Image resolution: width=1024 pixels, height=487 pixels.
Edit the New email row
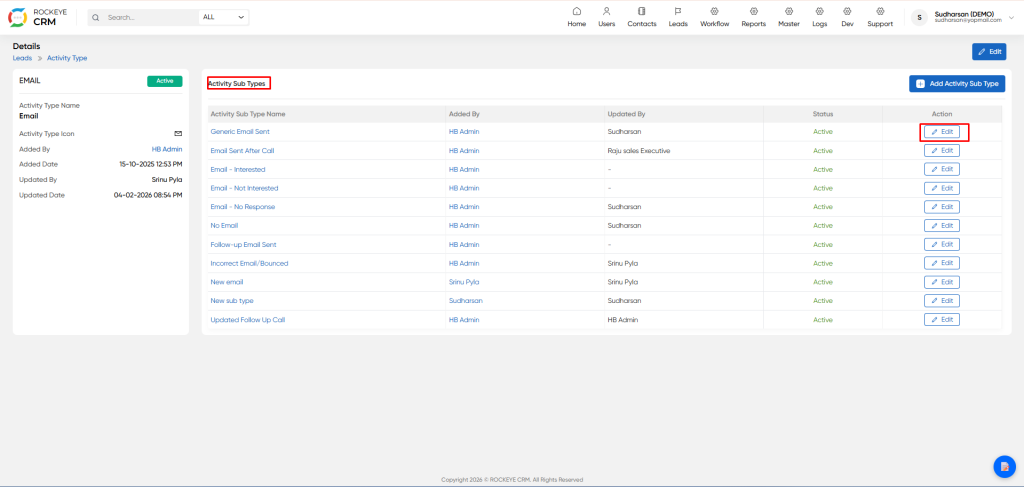click(x=942, y=282)
